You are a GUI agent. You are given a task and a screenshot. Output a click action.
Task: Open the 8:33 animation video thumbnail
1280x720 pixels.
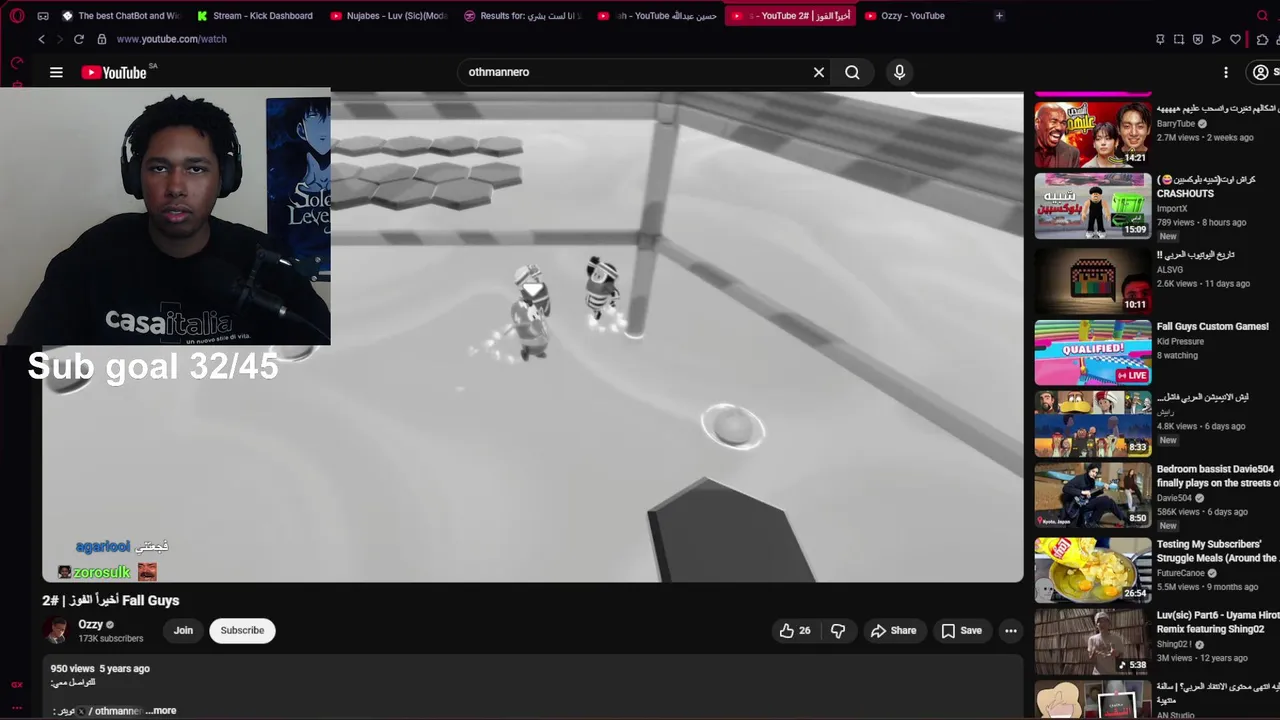(1093, 424)
